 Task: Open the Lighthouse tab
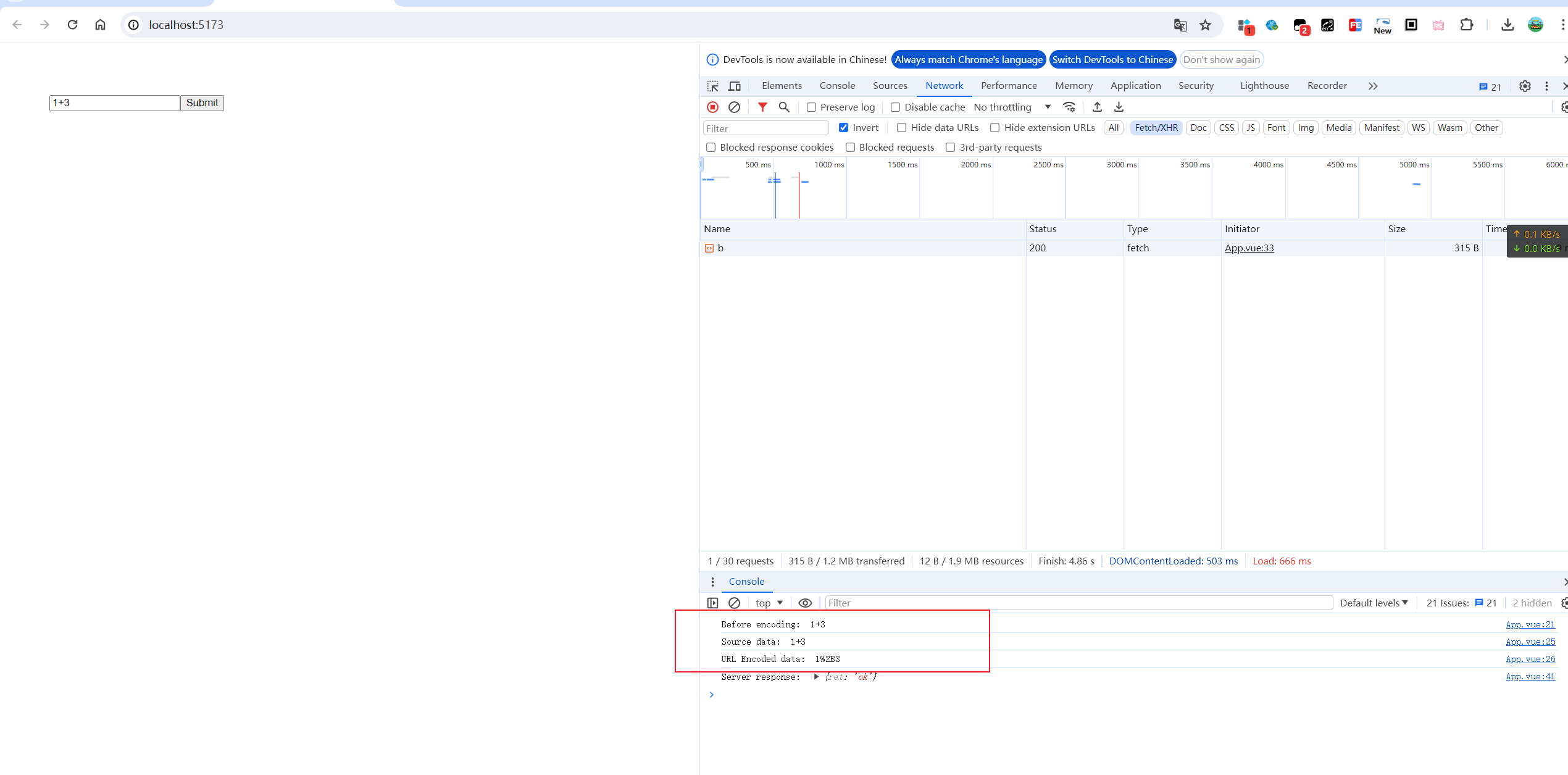[x=1264, y=86]
